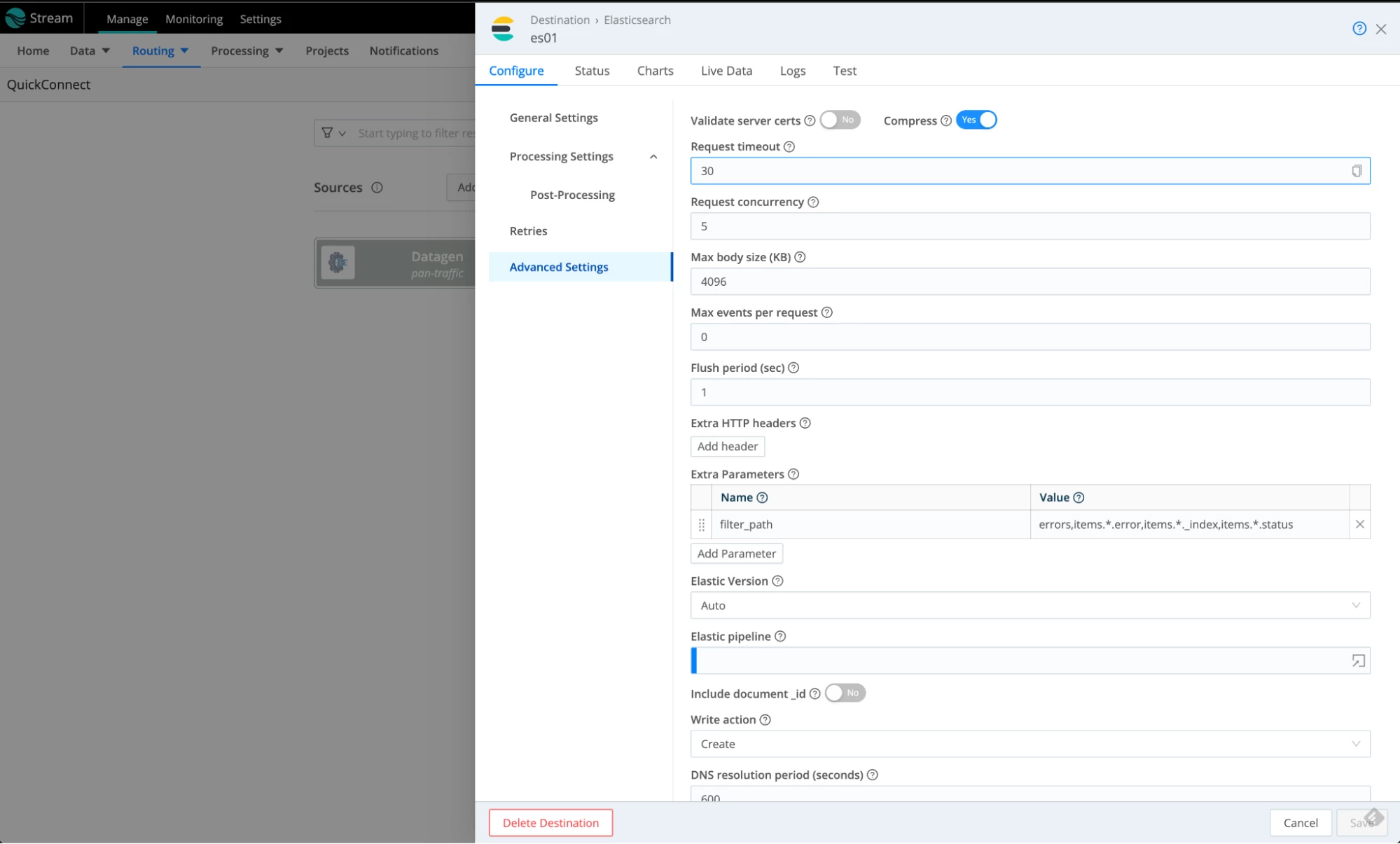Click the Cancel button
Viewport: 1400px width, 844px height.
click(x=1300, y=823)
